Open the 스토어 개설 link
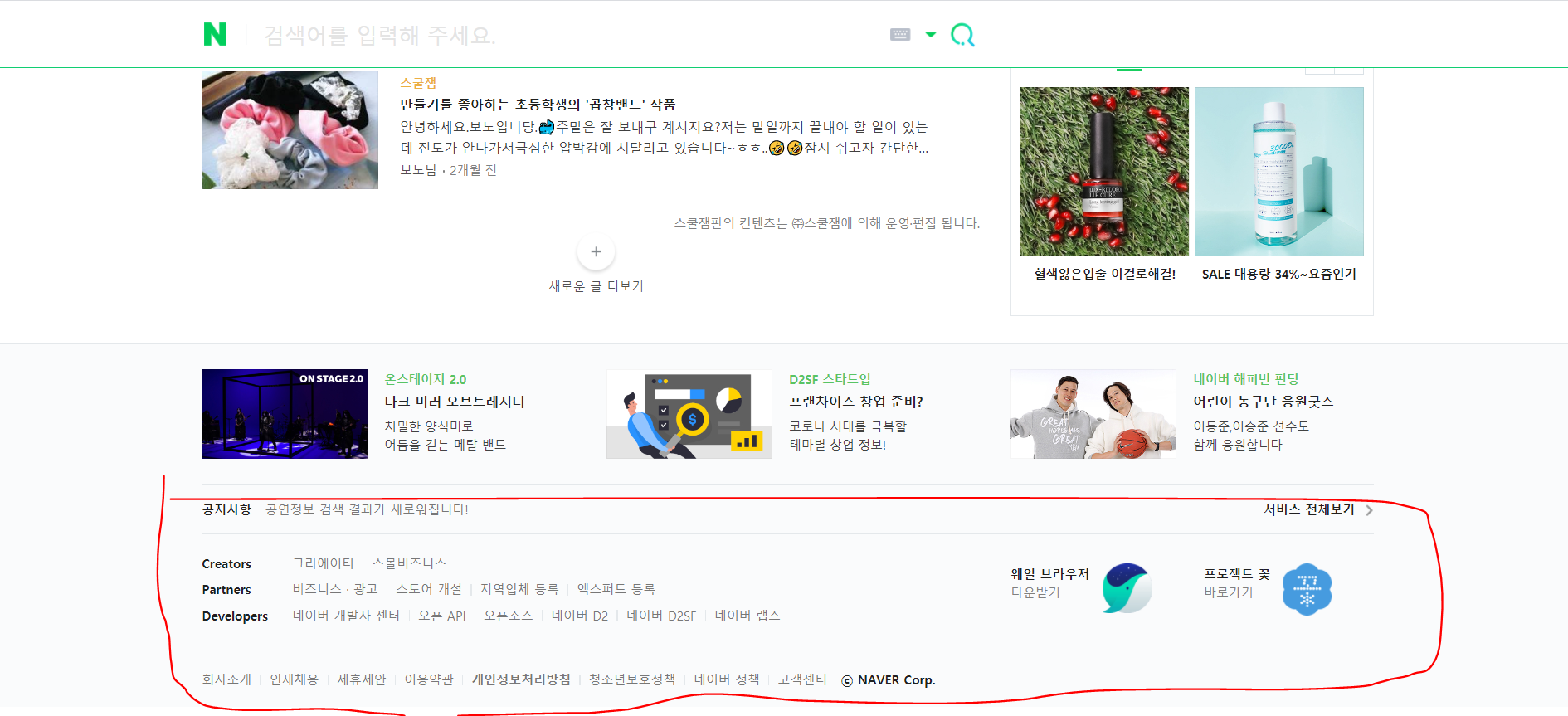Screen dimensions: 1568x716 coord(429,589)
